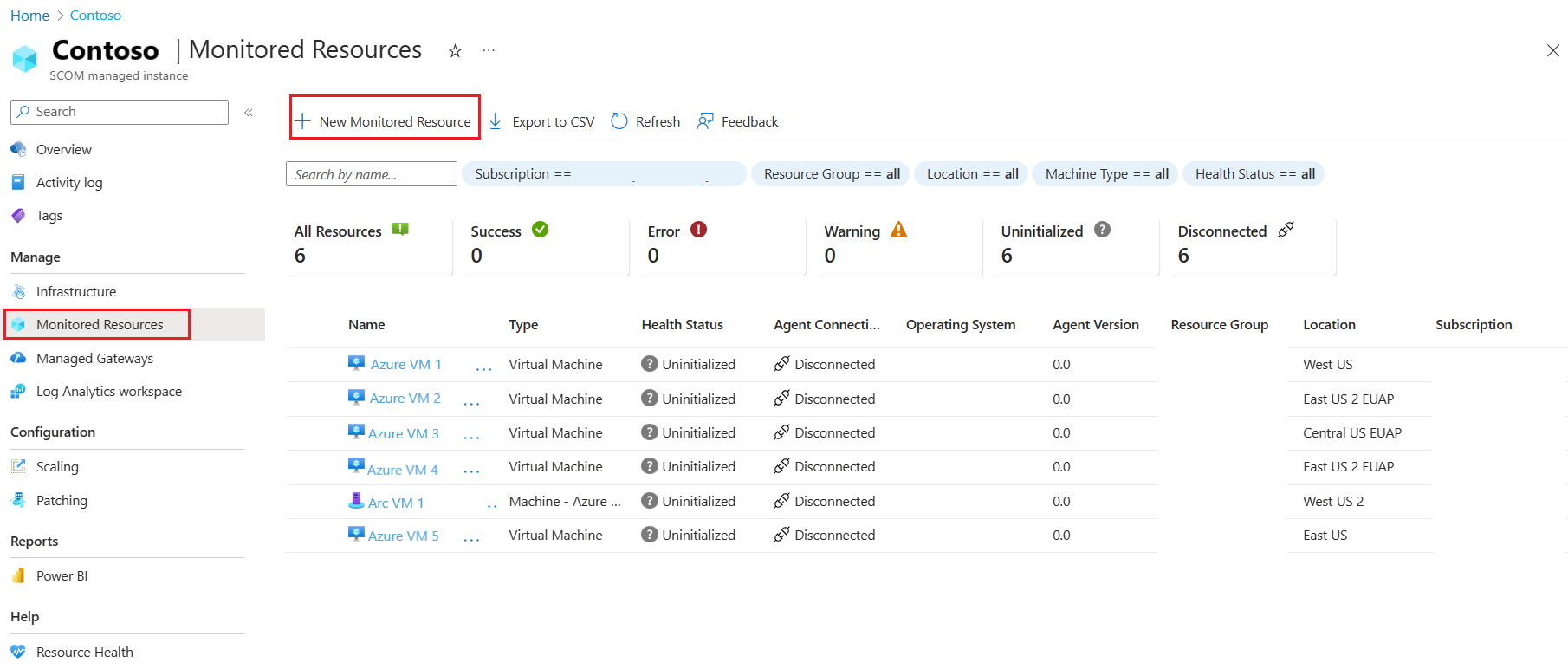The height and width of the screenshot is (669, 1568).
Task: Open Power BI reports
Action: pos(62,575)
